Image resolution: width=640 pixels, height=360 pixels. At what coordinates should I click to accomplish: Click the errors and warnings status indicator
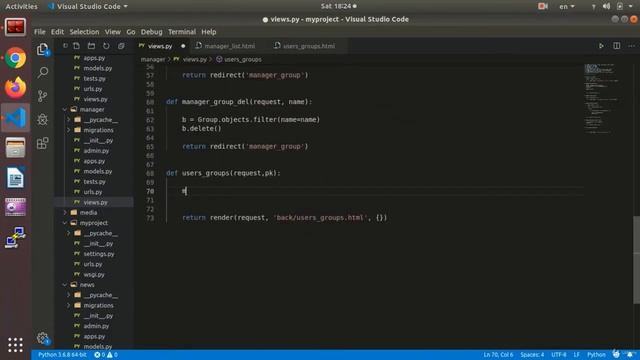(x=106, y=355)
